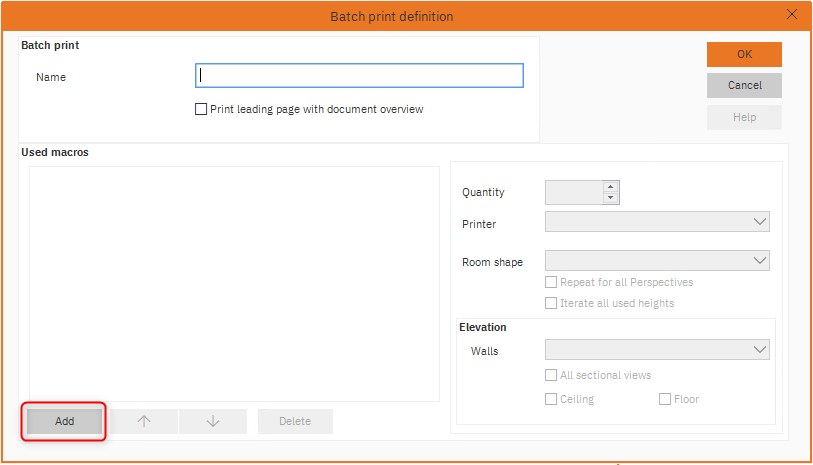Close the Batch print definition dialog

coord(792,15)
